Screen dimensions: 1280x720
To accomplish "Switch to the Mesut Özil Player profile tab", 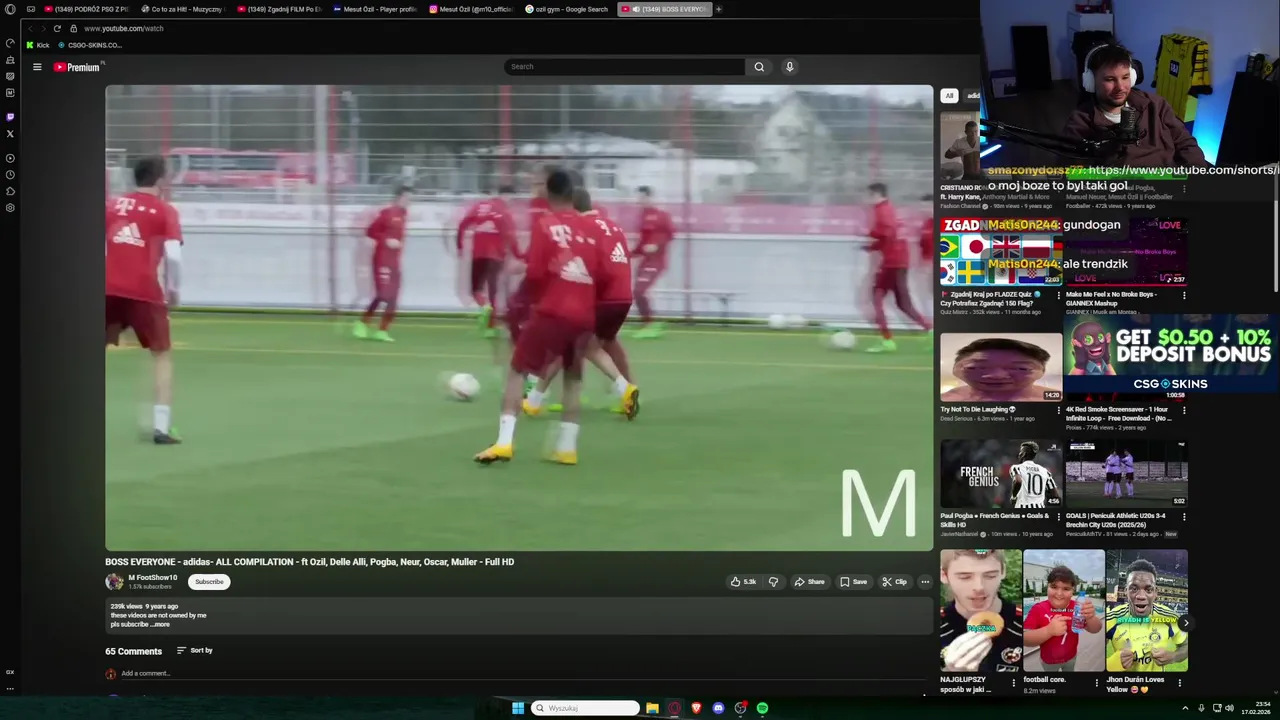I will click(x=375, y=9).
